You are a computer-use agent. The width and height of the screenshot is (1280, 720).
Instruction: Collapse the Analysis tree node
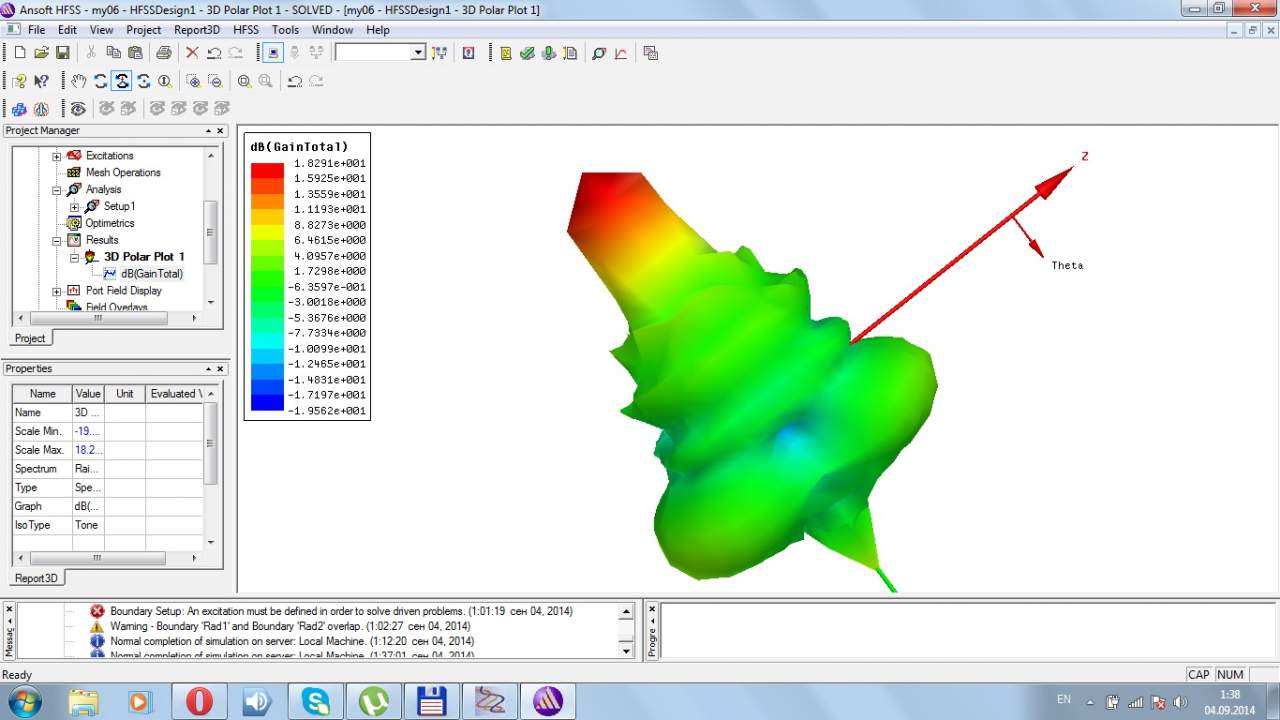pyautogui.click(x=57, y=190)
